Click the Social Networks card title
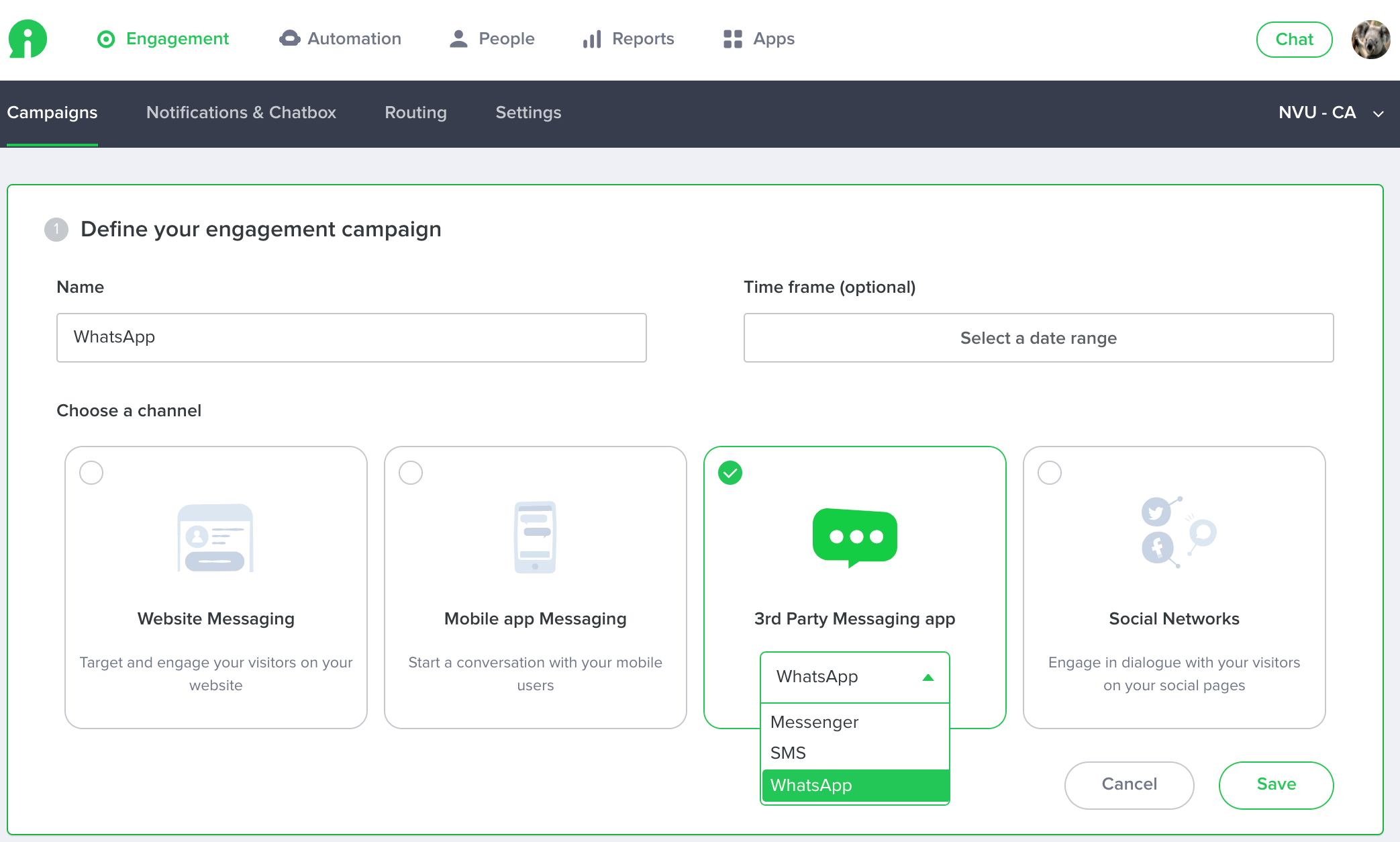1400x842 pixels. click(x=1174, y=619)
